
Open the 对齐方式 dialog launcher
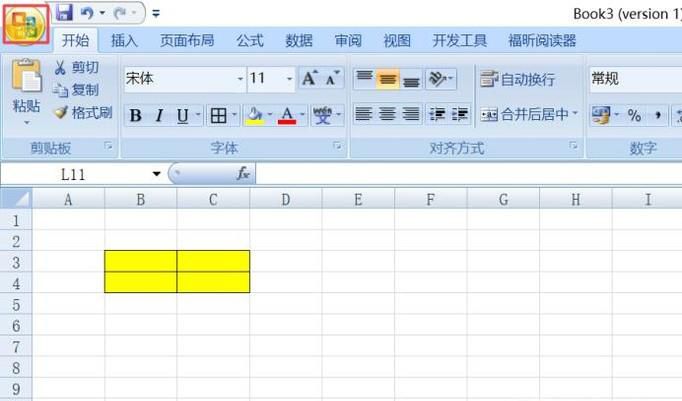pos(574,146)
